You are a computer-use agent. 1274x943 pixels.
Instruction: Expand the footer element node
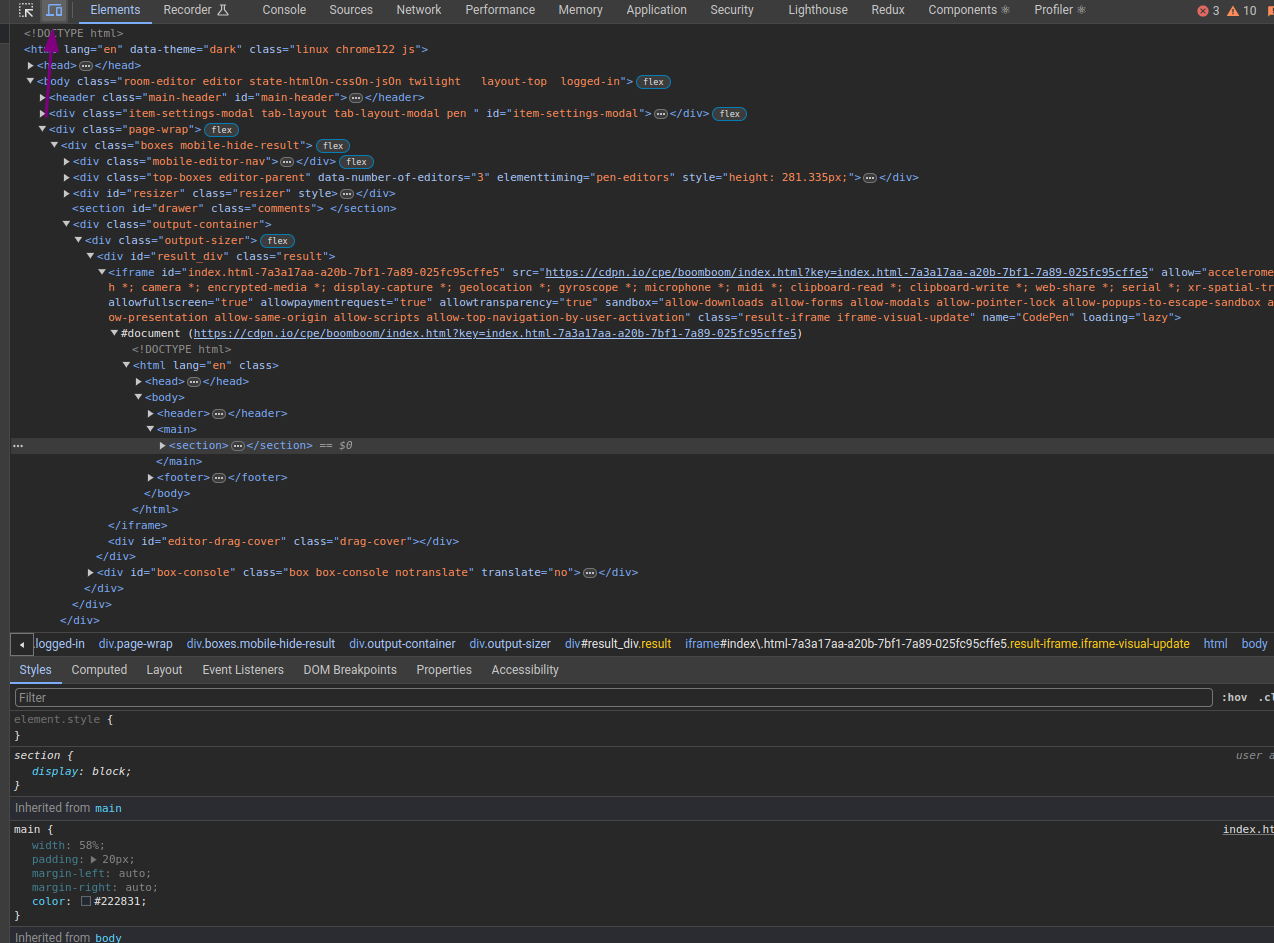pos(151,478)
